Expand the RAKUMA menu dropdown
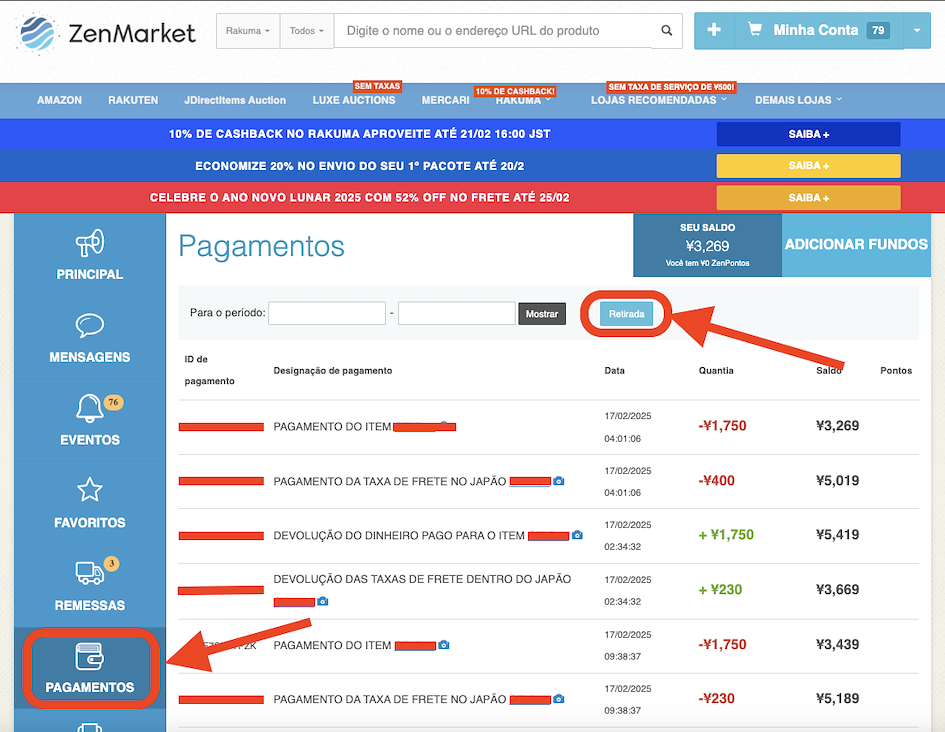Viewport: 945px width, 732px height. 523,100
